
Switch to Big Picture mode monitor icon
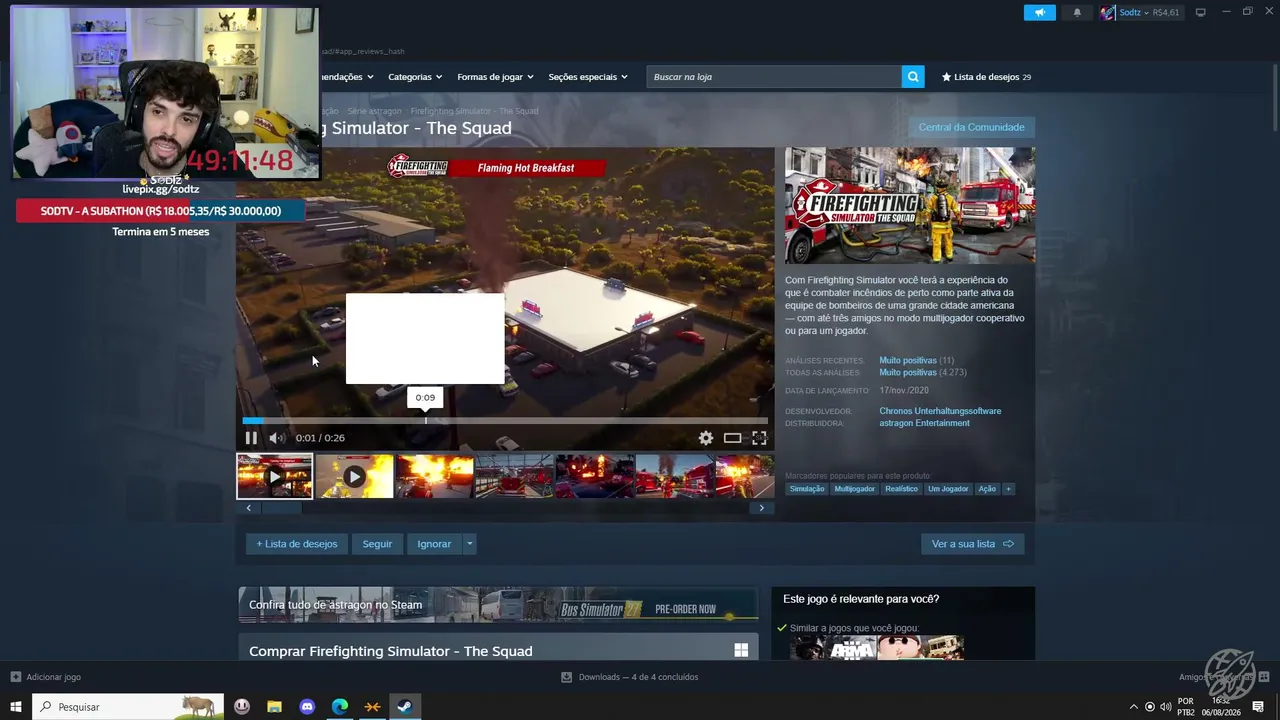click(1201, 13)
